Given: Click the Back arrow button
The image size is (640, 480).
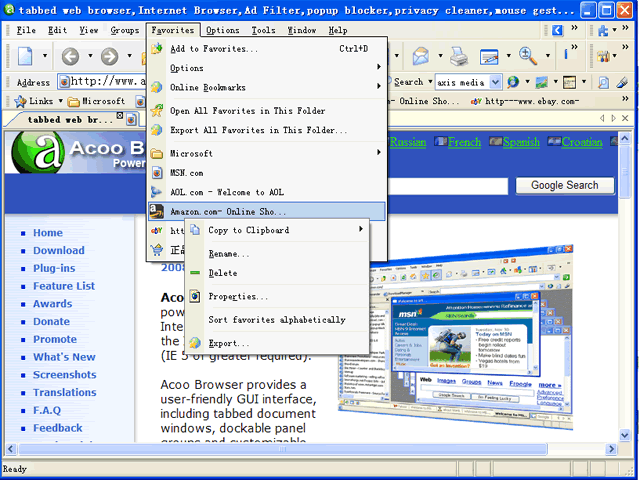Looking at the screenshot, I should tap(70, 56).
